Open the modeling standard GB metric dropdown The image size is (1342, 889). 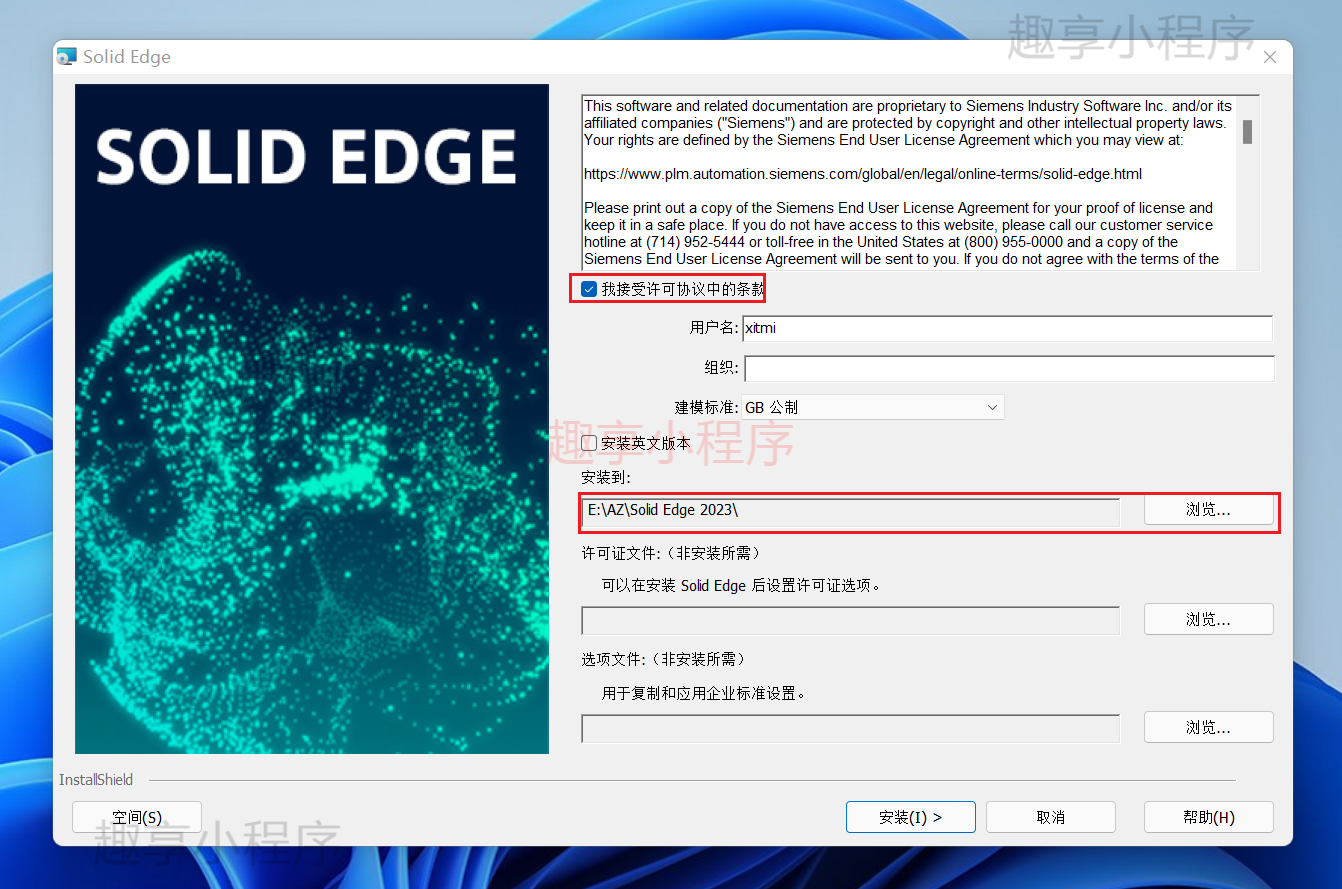click(x=873, y=407)
